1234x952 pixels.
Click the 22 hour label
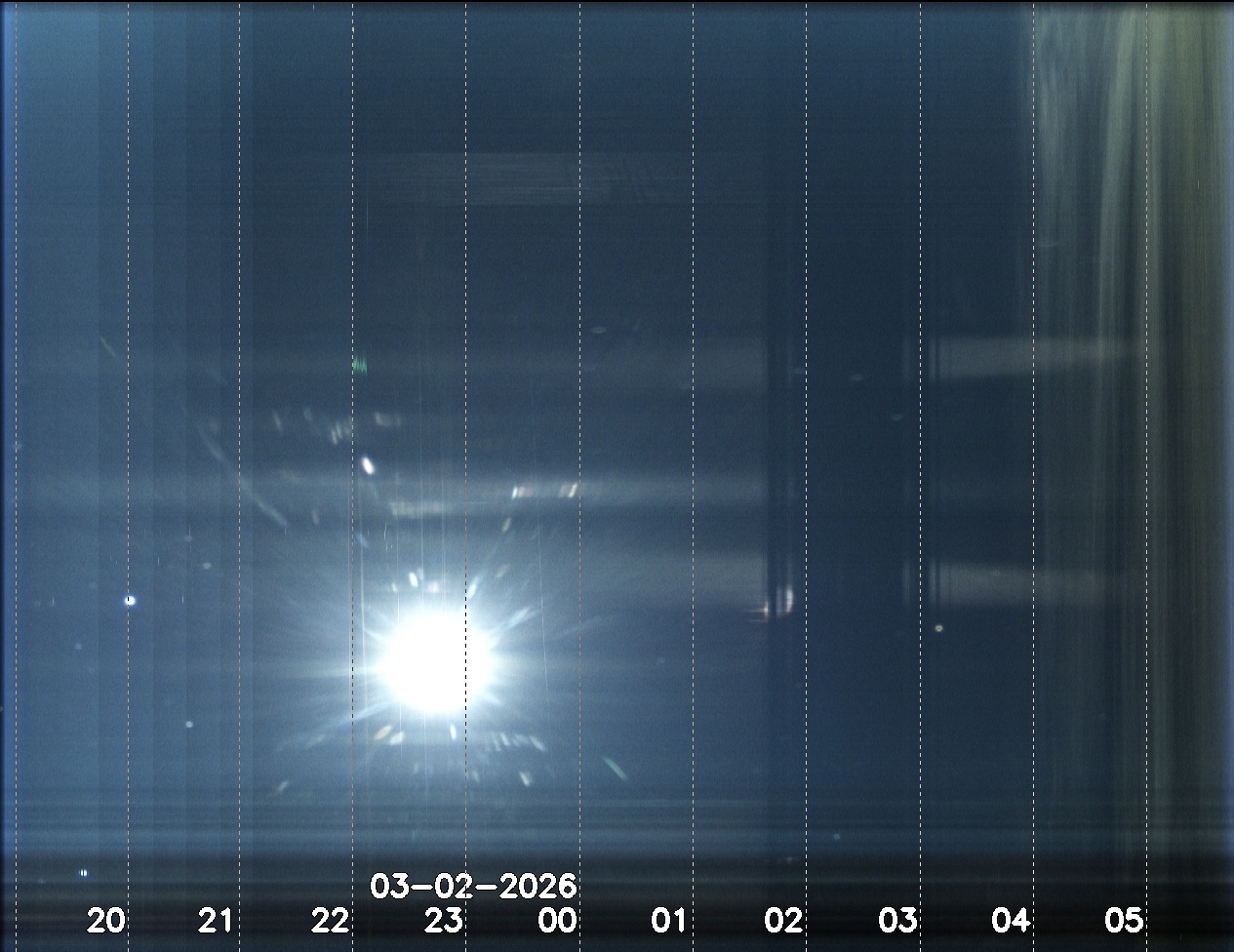[x=330, y=920]
